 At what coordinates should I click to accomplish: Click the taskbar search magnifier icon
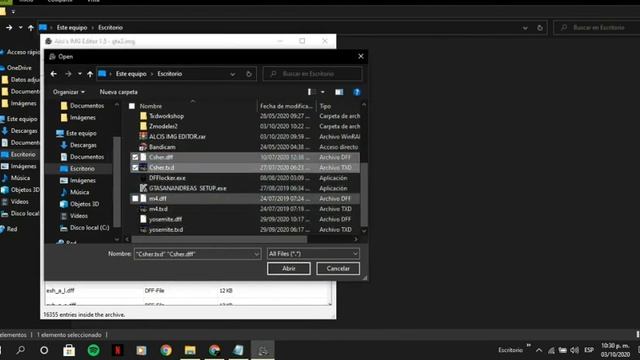(20, 350)
